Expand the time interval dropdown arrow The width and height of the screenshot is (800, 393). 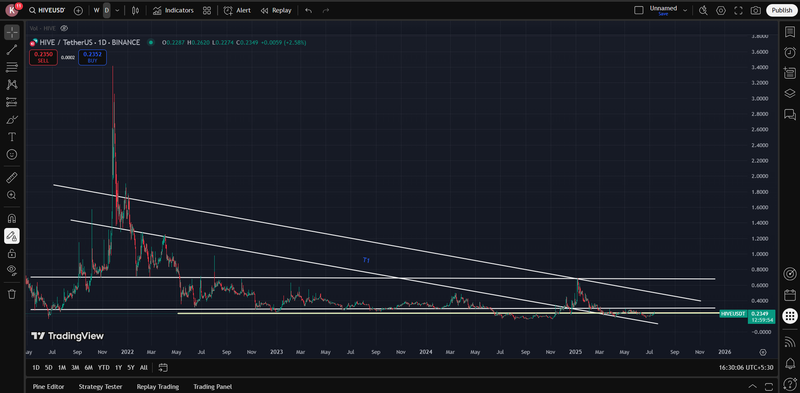(x=118, y=10)
